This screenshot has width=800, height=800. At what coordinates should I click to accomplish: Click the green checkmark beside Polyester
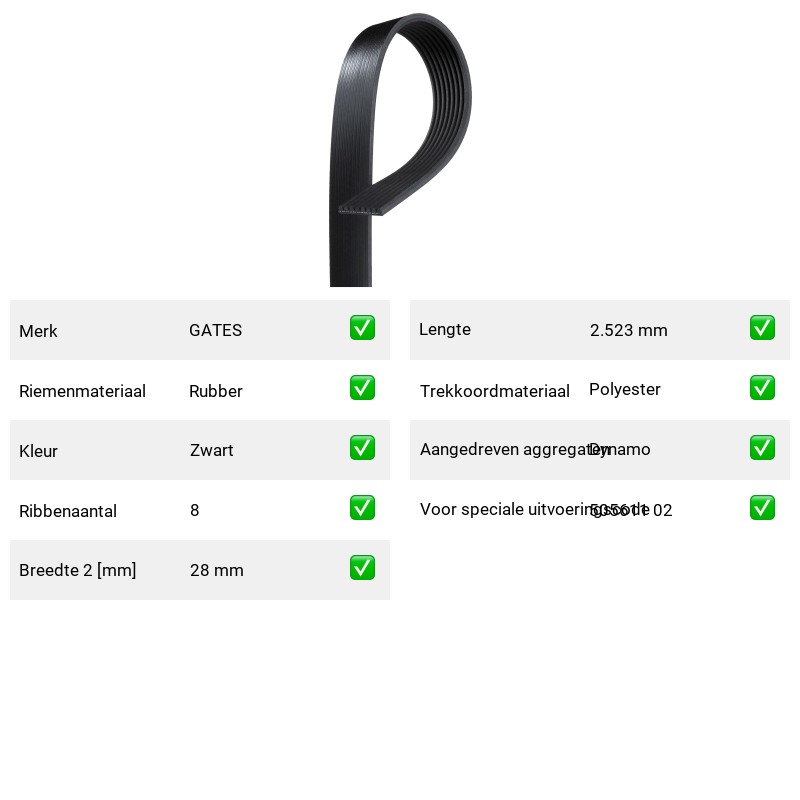[762, 388]
